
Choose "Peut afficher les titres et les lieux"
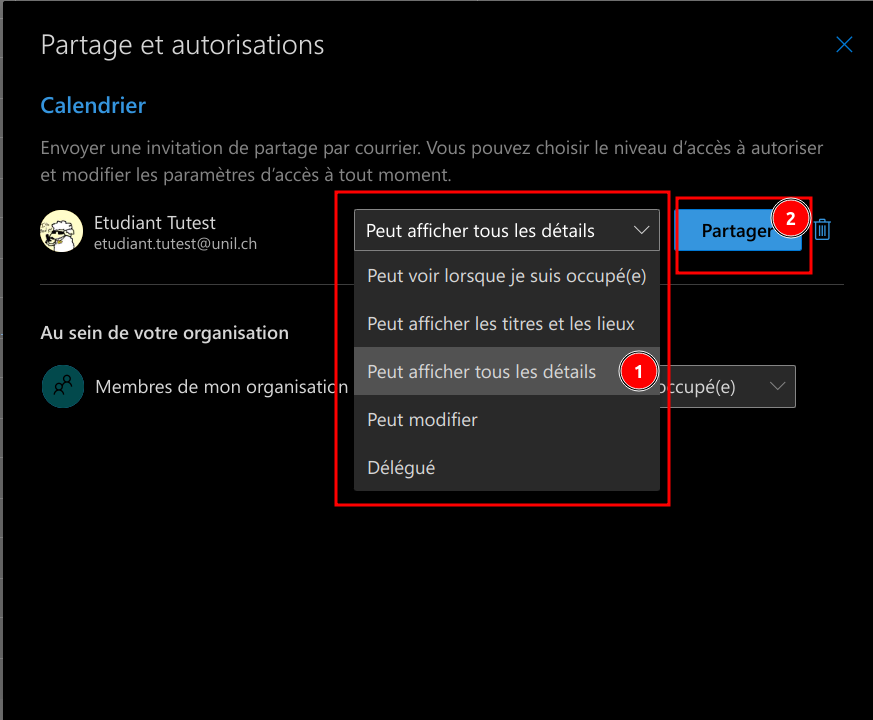(500, 324)
